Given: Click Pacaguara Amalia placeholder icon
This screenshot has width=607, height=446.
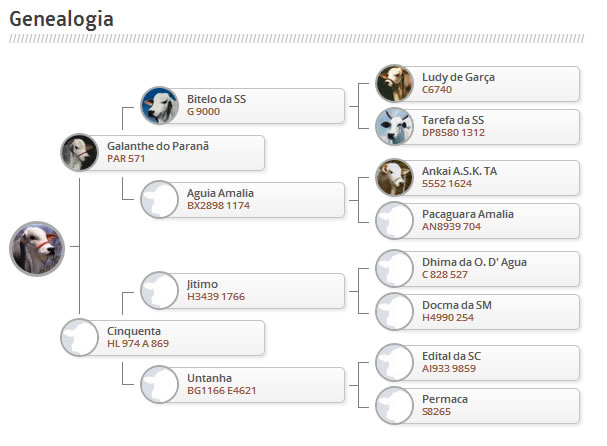Looking at the screenshot, I should click(395, 220).
